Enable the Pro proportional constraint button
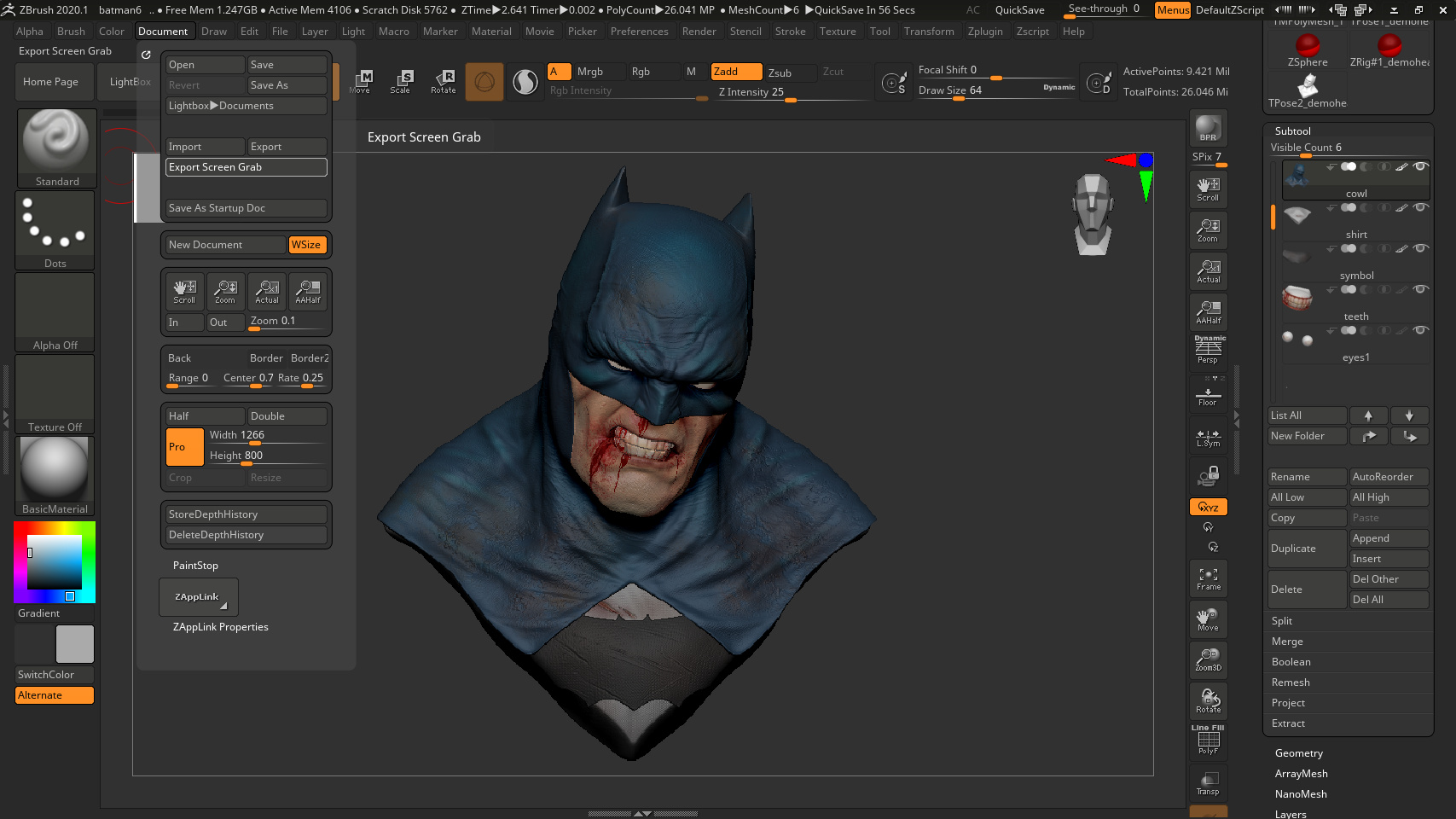The width and height of the screenshot is (1456, 819). [184, 447]
